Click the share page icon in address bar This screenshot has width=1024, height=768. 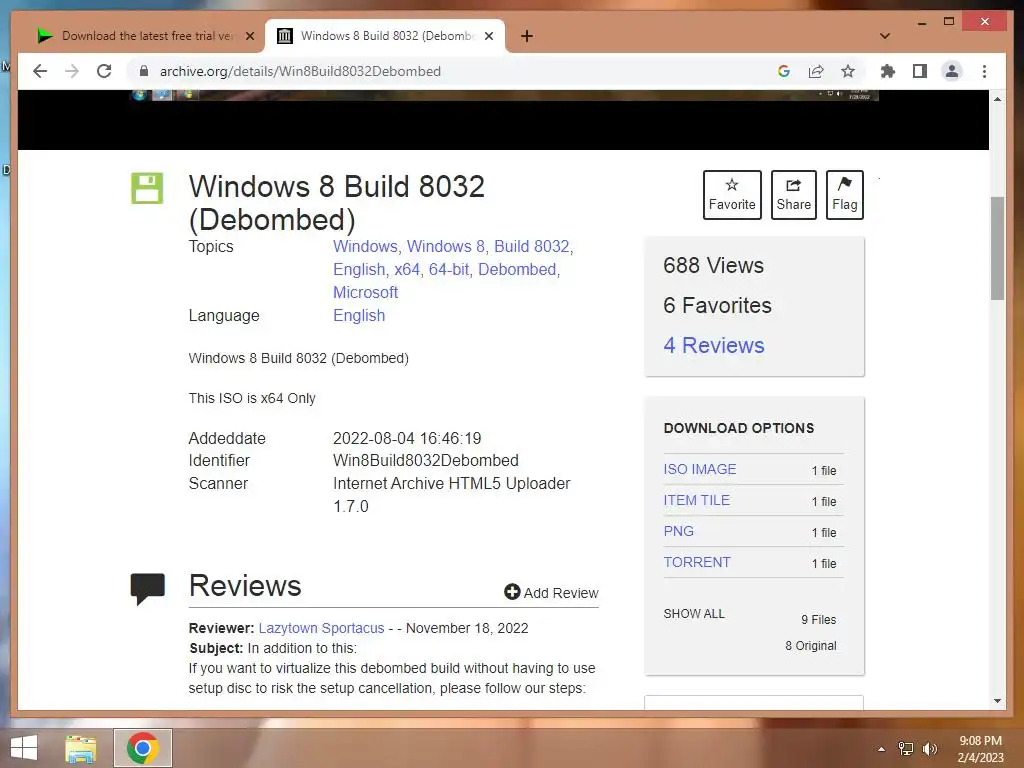point(816,71)
